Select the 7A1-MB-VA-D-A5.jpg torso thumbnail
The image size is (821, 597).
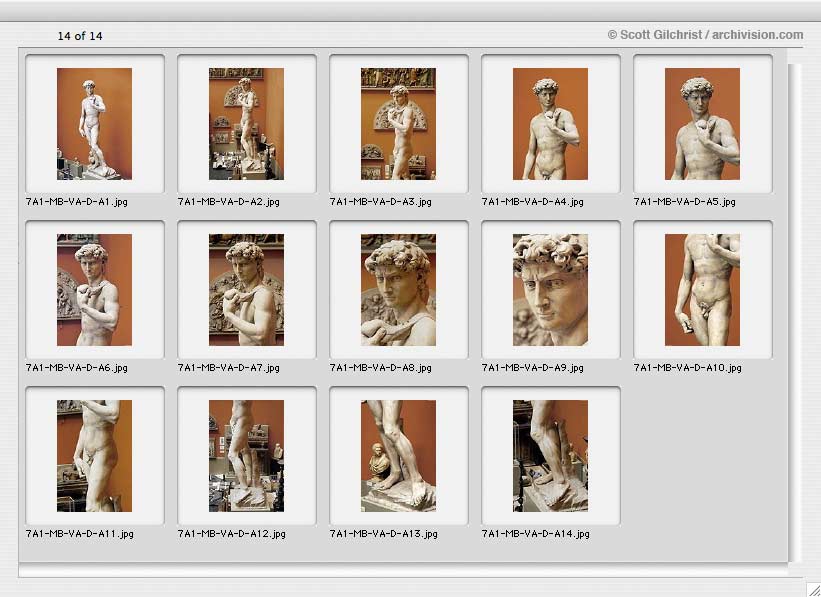pos(702,124)
